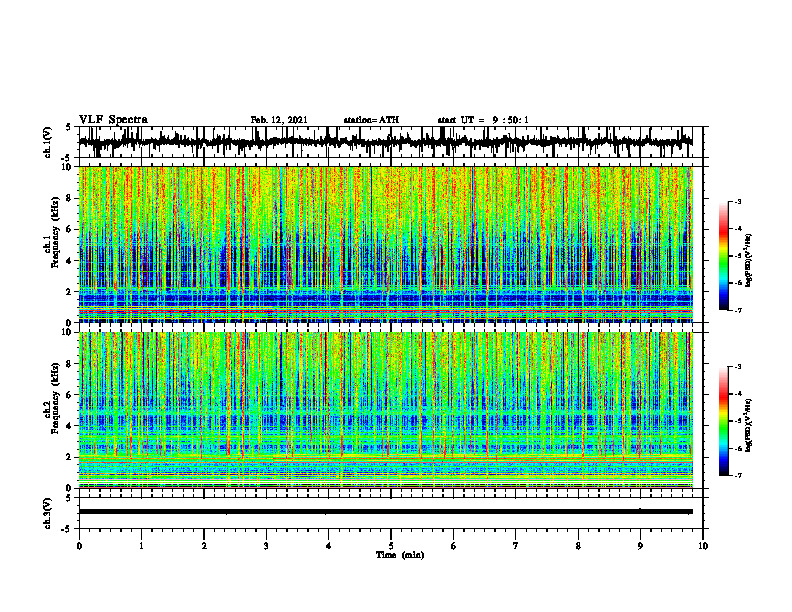Click the "4" kHz tick of ch.2 spectrogram

click(x=71, y=426)
